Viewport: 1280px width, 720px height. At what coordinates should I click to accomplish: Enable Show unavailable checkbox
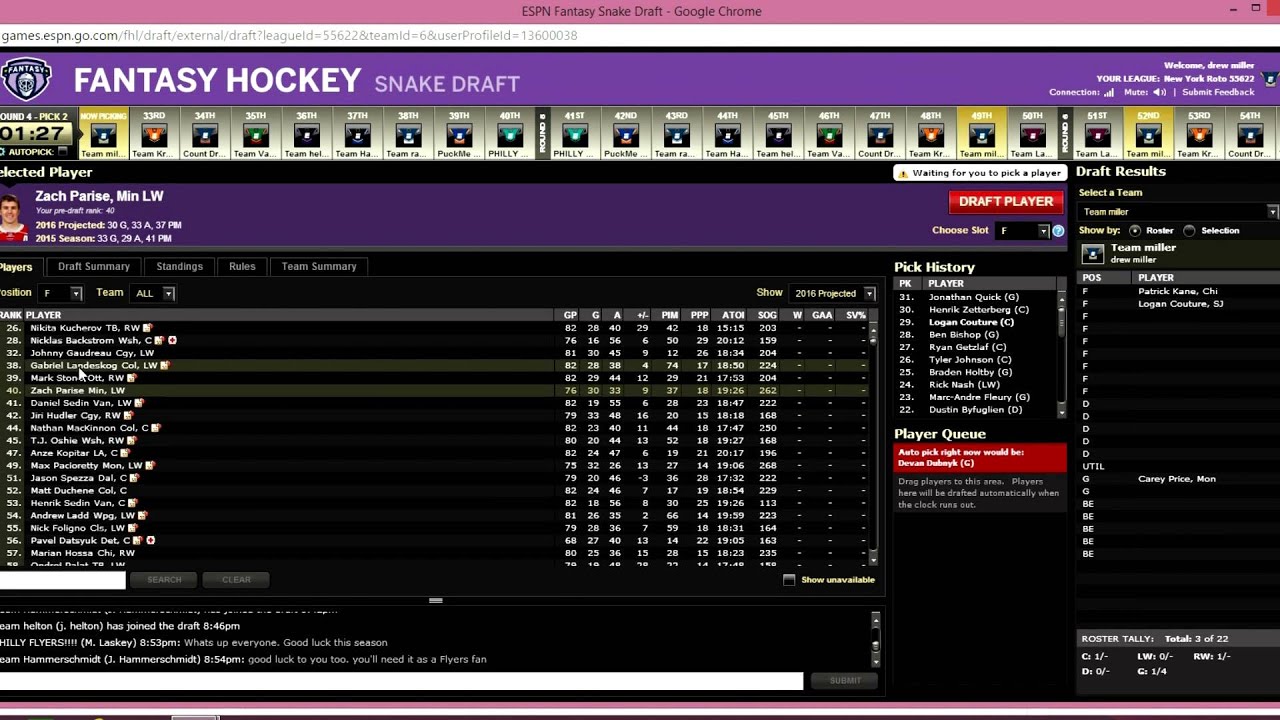pyautogui.click(x=789, y=580)
